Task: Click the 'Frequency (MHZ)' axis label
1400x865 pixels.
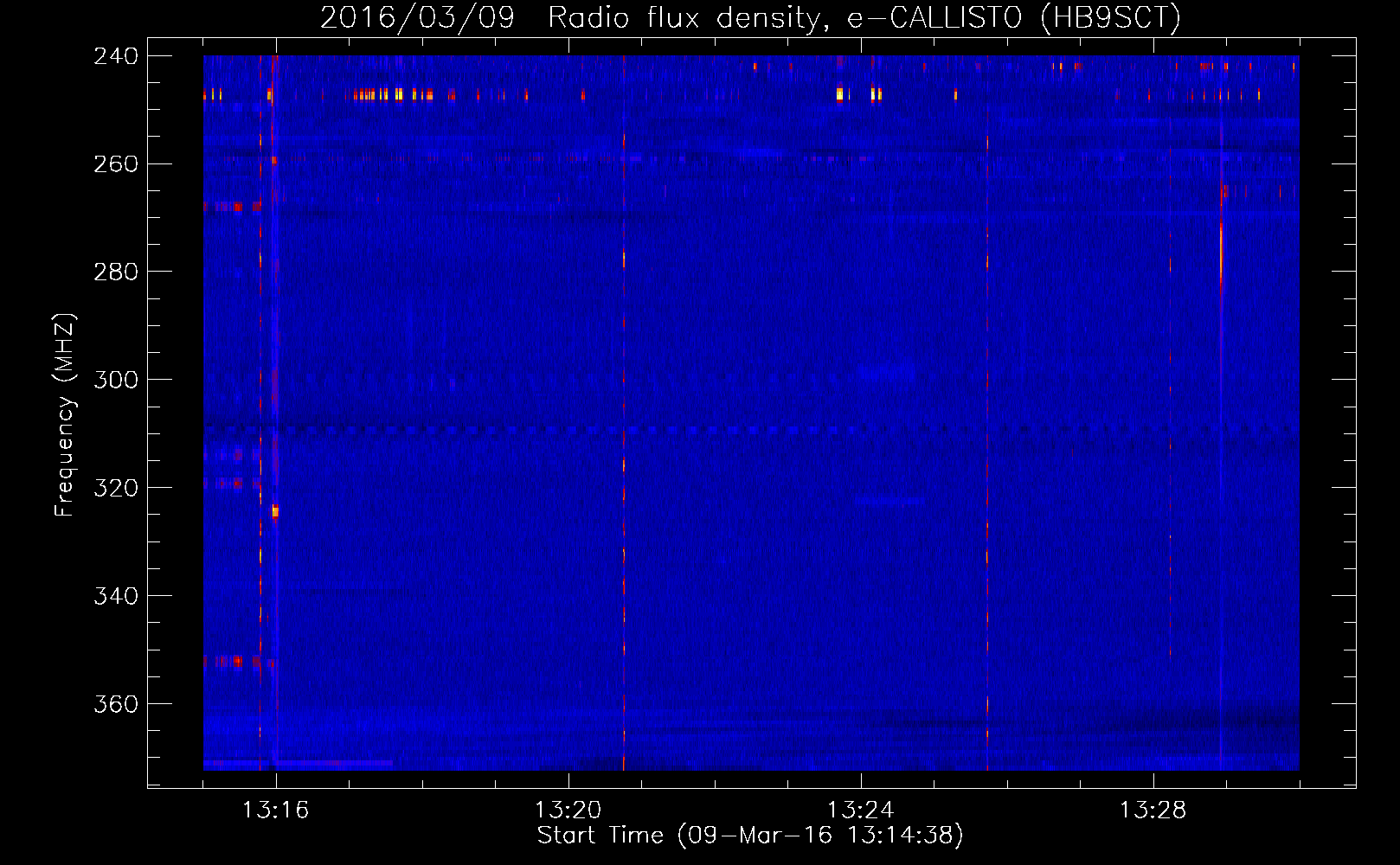Action: [65, 414]
